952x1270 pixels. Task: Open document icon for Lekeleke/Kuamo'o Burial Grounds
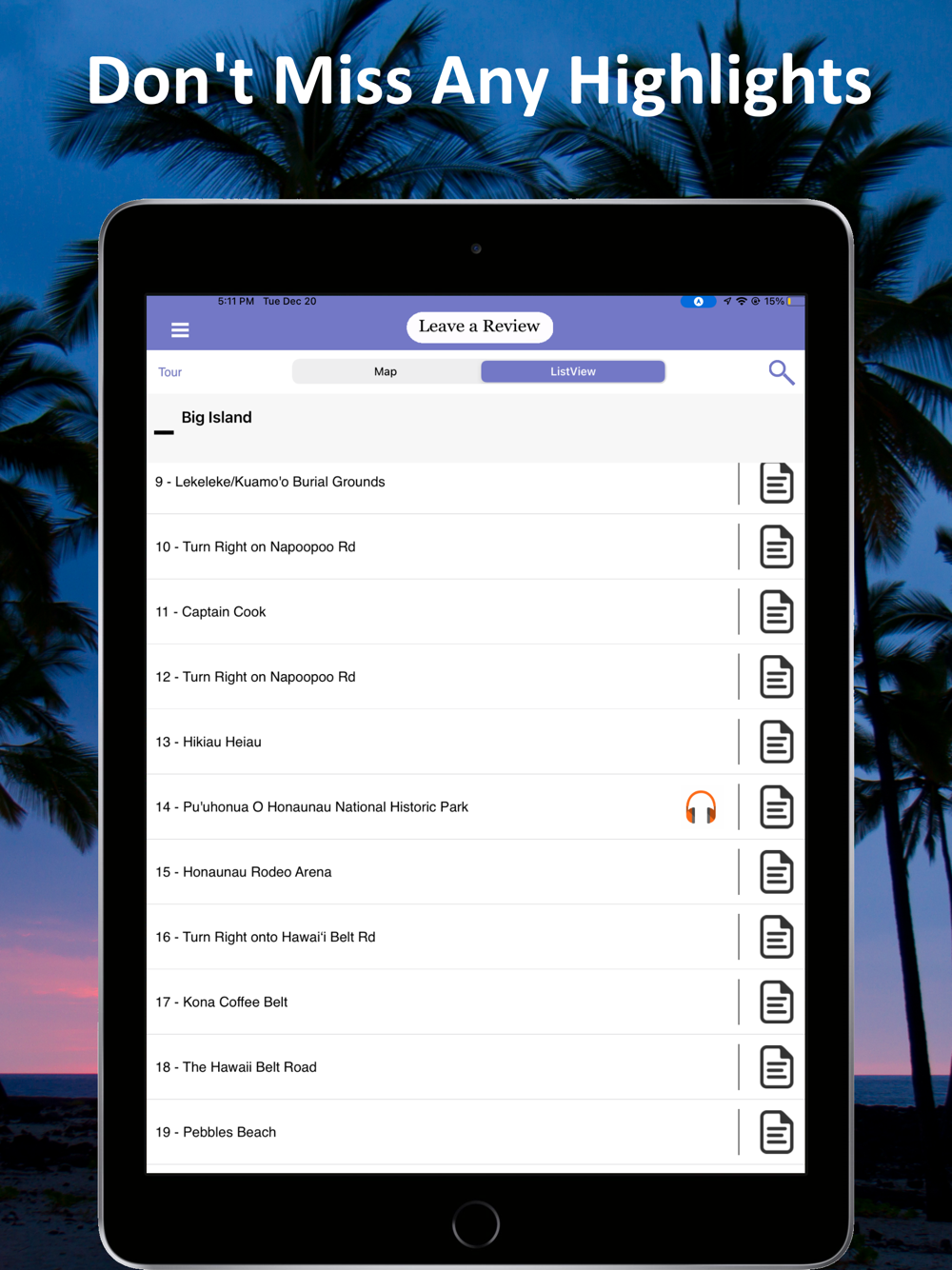pos(777,483)
